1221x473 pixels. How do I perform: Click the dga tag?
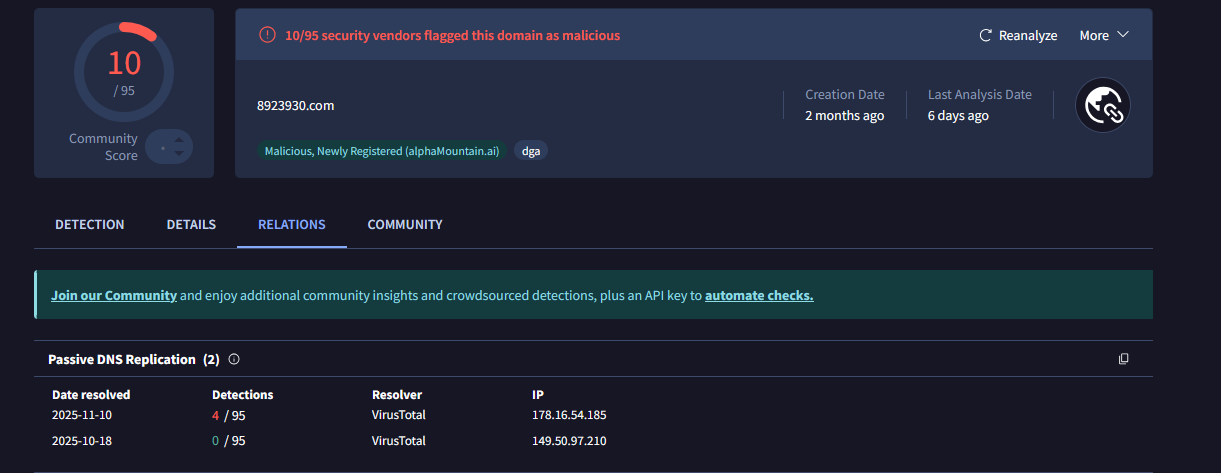coord(531,151)
